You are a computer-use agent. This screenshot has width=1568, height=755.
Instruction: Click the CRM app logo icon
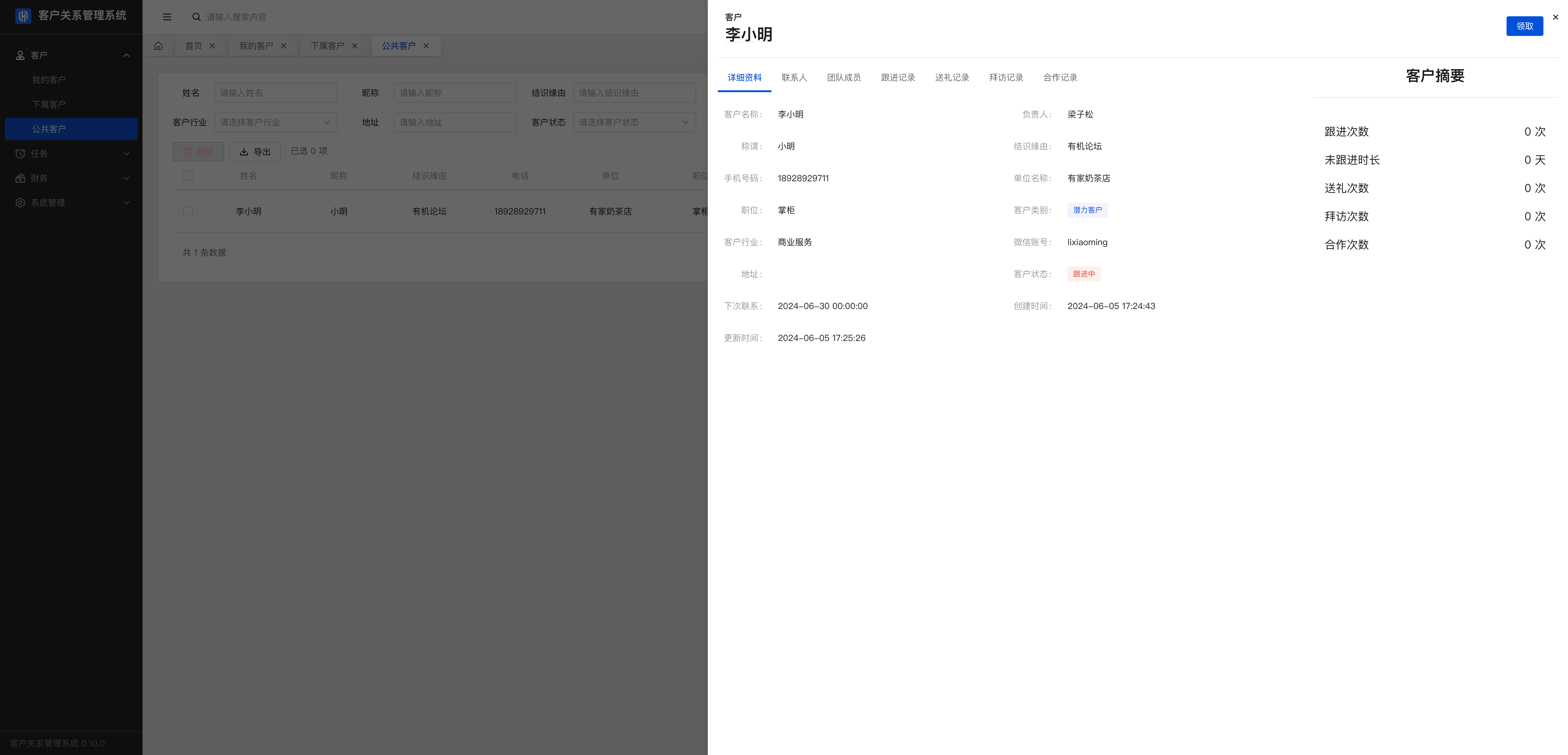(x=23, y=16)
